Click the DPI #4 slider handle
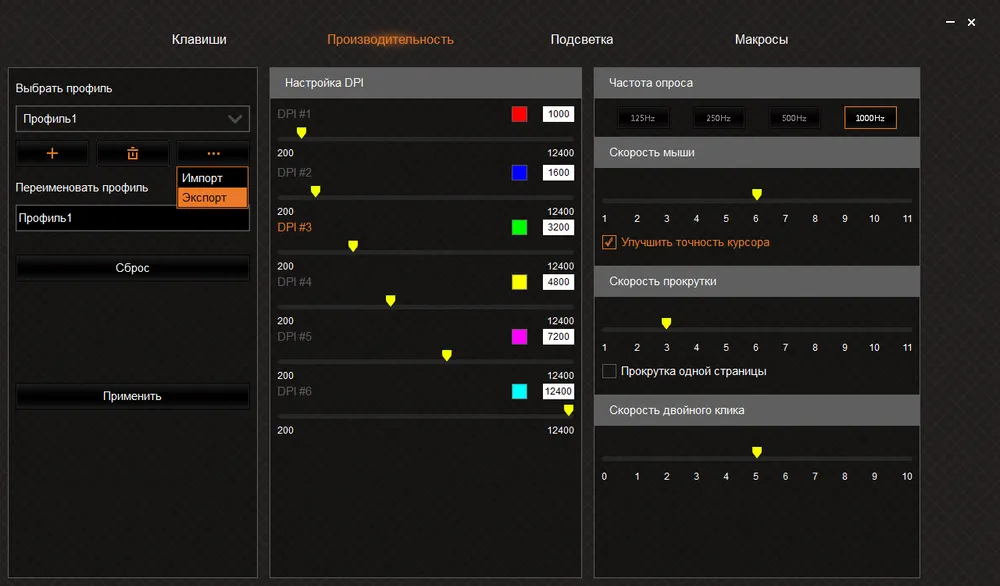This screenshot has width=1000, height=586. (390, 300)
